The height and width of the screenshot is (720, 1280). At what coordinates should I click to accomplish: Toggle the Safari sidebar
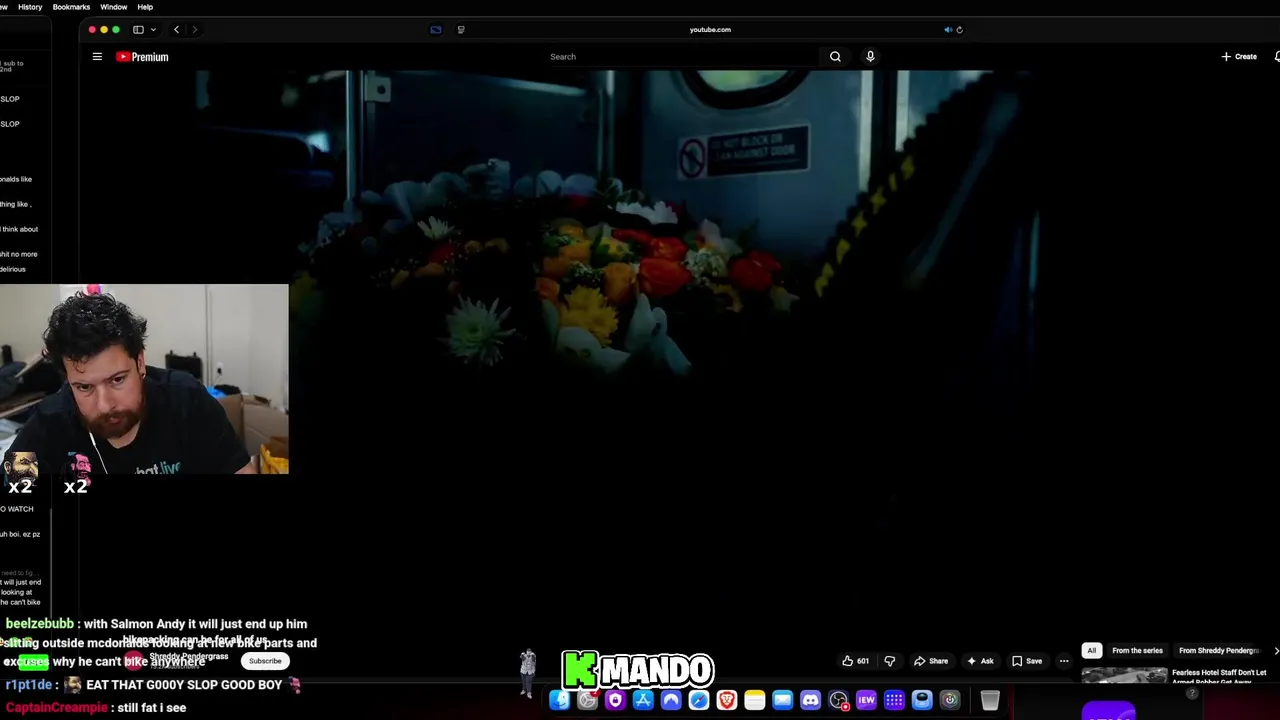(138, 30)
